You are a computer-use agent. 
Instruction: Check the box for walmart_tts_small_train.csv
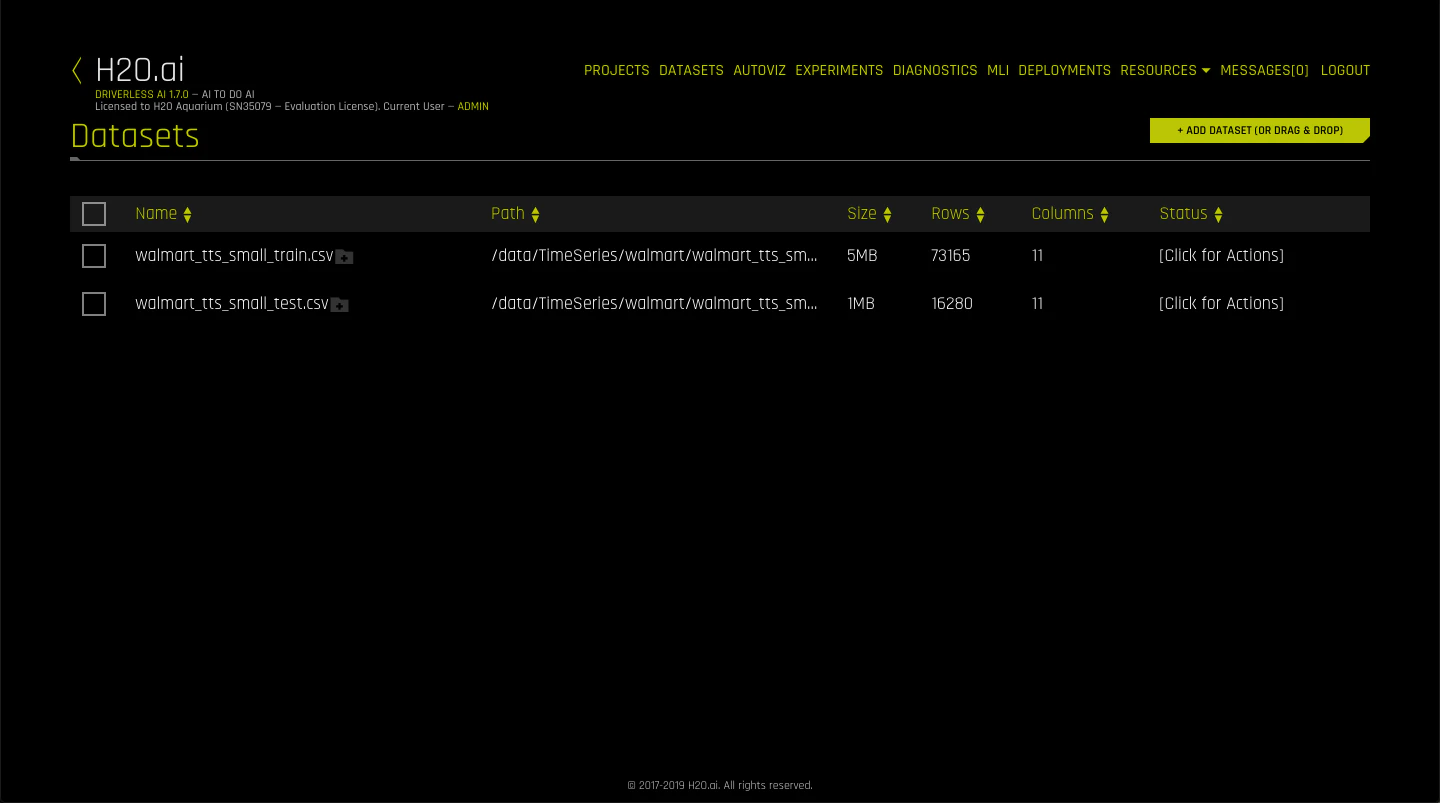tap(94, 256)
